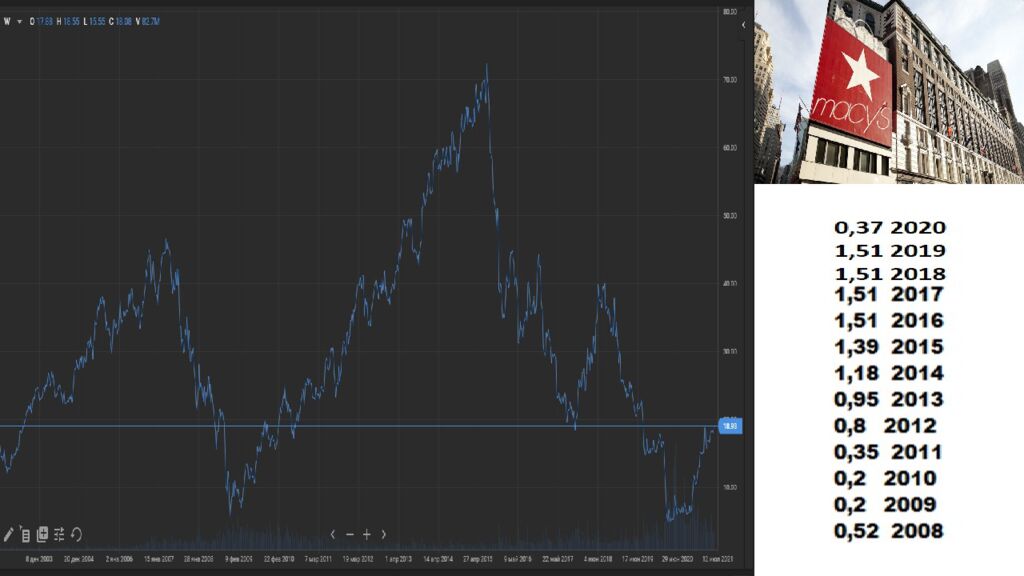Viewport: 1024px width, 576px height.
Task: Click the 27 апр 2015 date label
Action: tap(480, 559)
